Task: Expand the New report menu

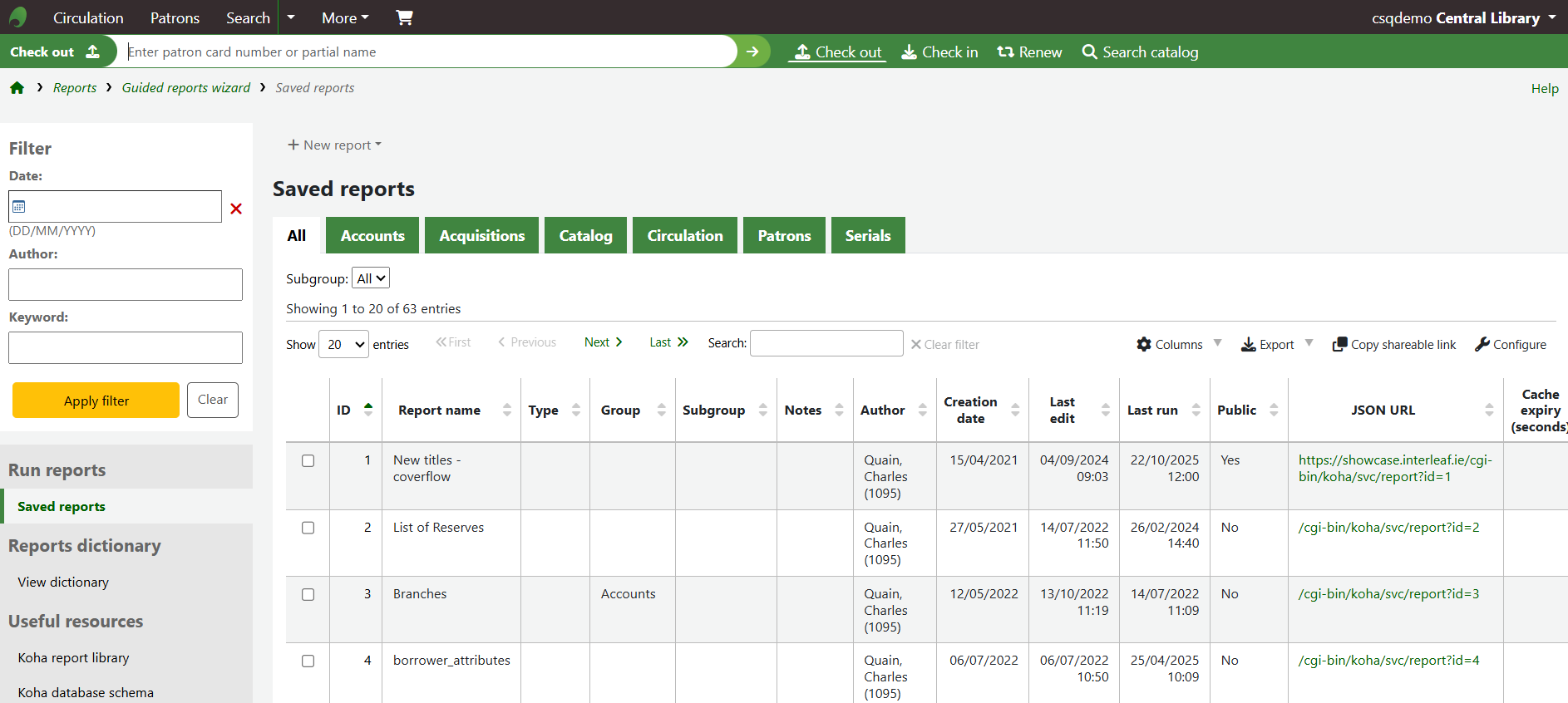Action: coord(334,145)
